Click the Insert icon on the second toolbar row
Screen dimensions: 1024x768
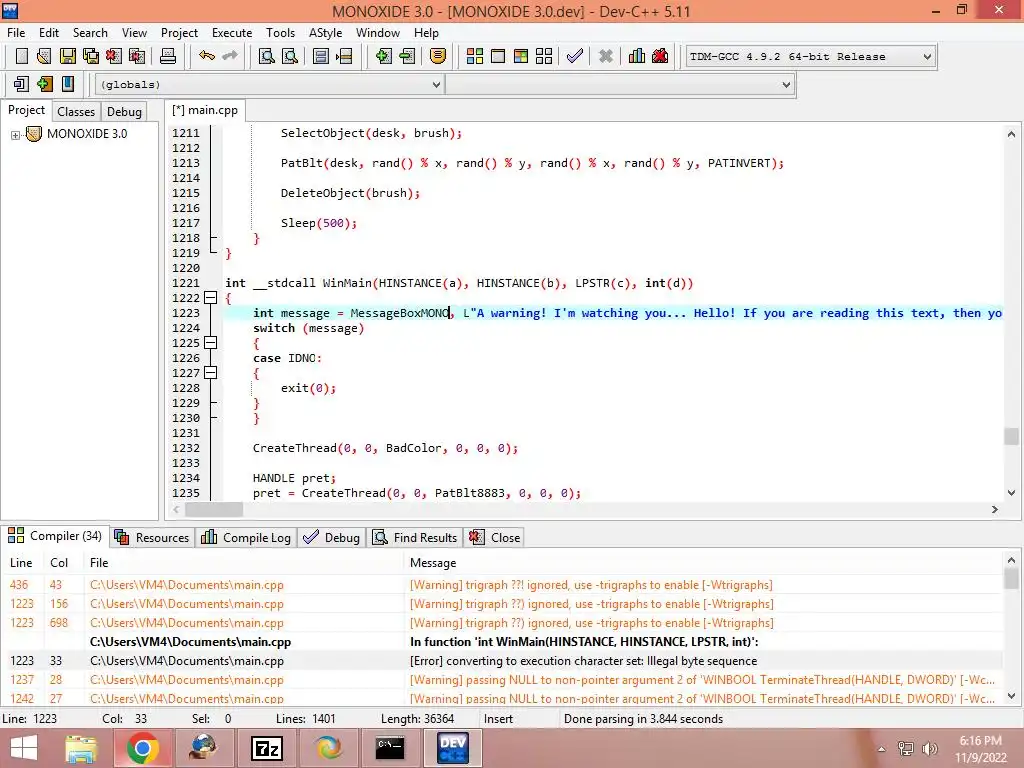(21, 84)
